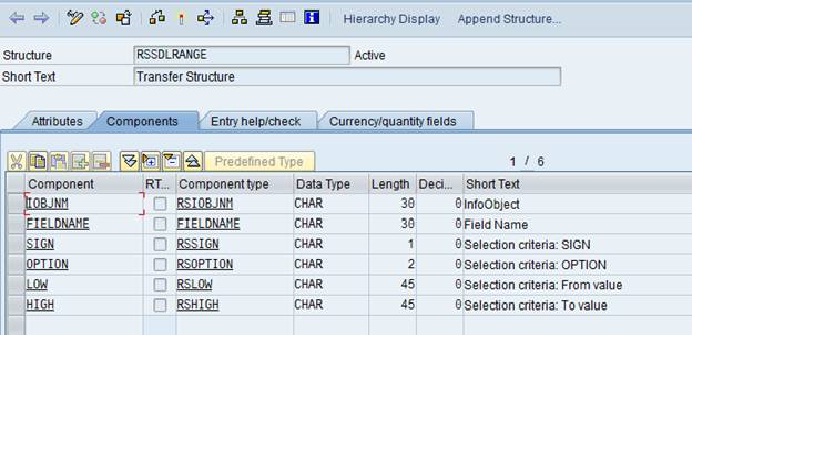Click the grayed Contents table icon
819x460 pixels.
287,18
